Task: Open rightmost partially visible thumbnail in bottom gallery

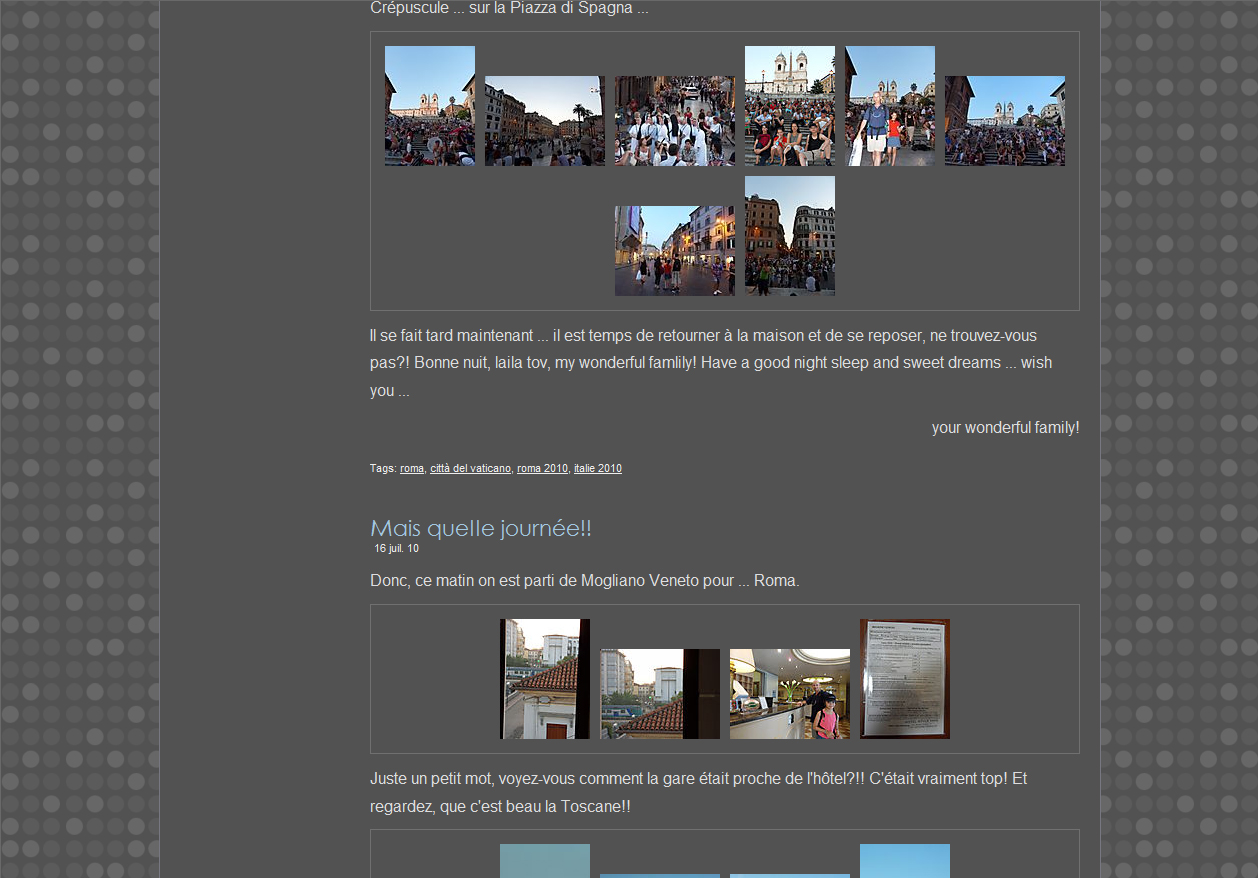Action: pyautogui.click(x=904, y=861)
